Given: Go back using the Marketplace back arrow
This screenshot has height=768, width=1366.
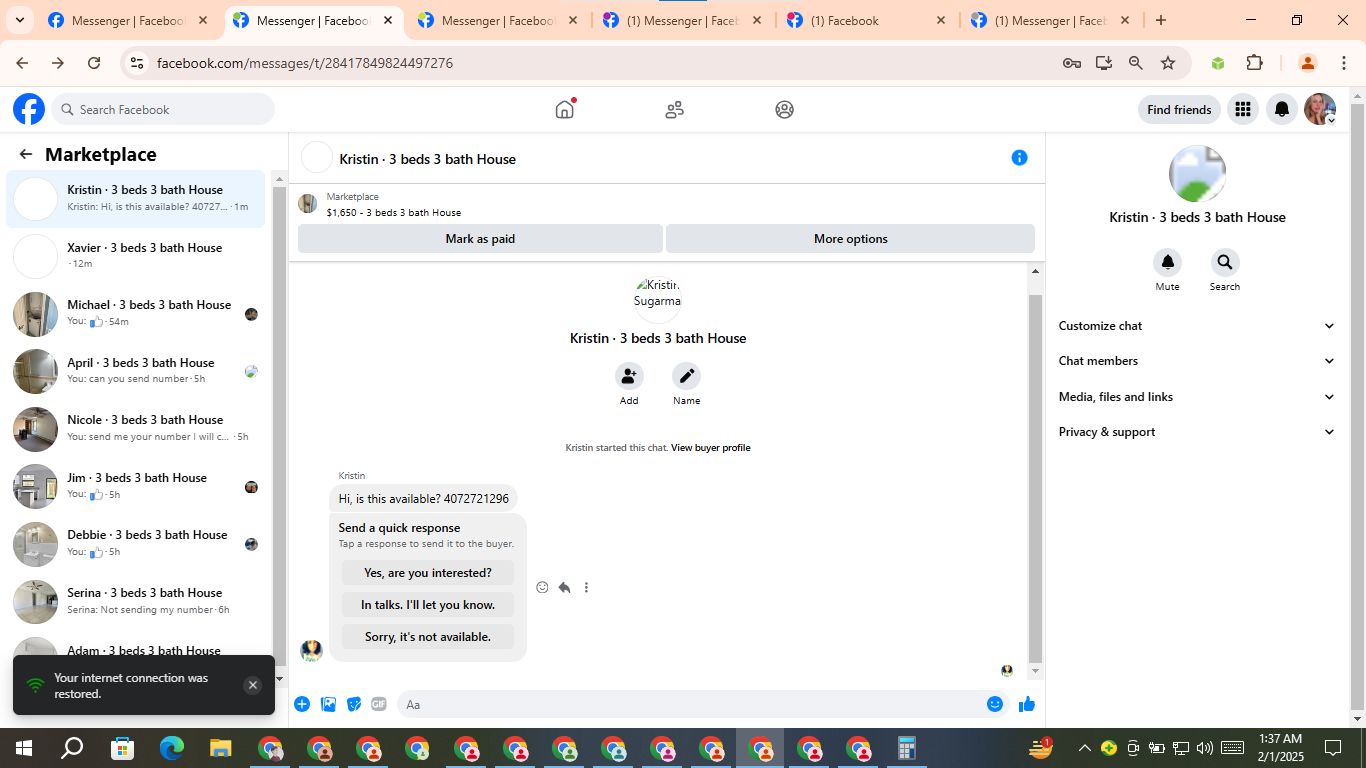Looking at the screenshot, I should 26,154.
